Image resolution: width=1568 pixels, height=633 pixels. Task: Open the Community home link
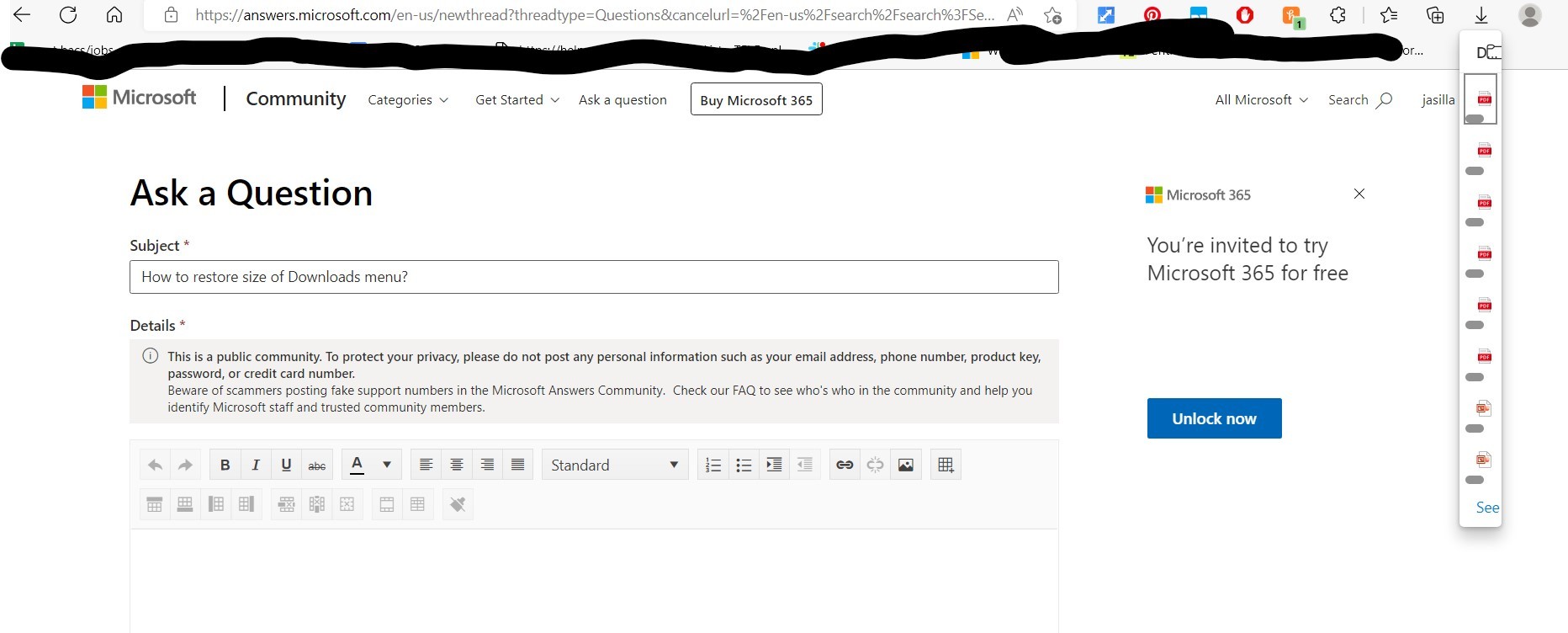[295, 98]
